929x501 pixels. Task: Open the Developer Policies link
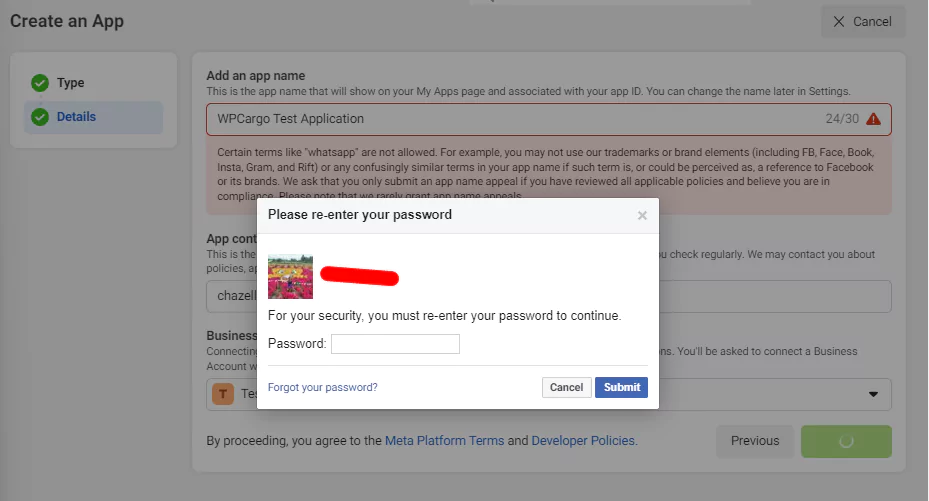tap(583, 441)
